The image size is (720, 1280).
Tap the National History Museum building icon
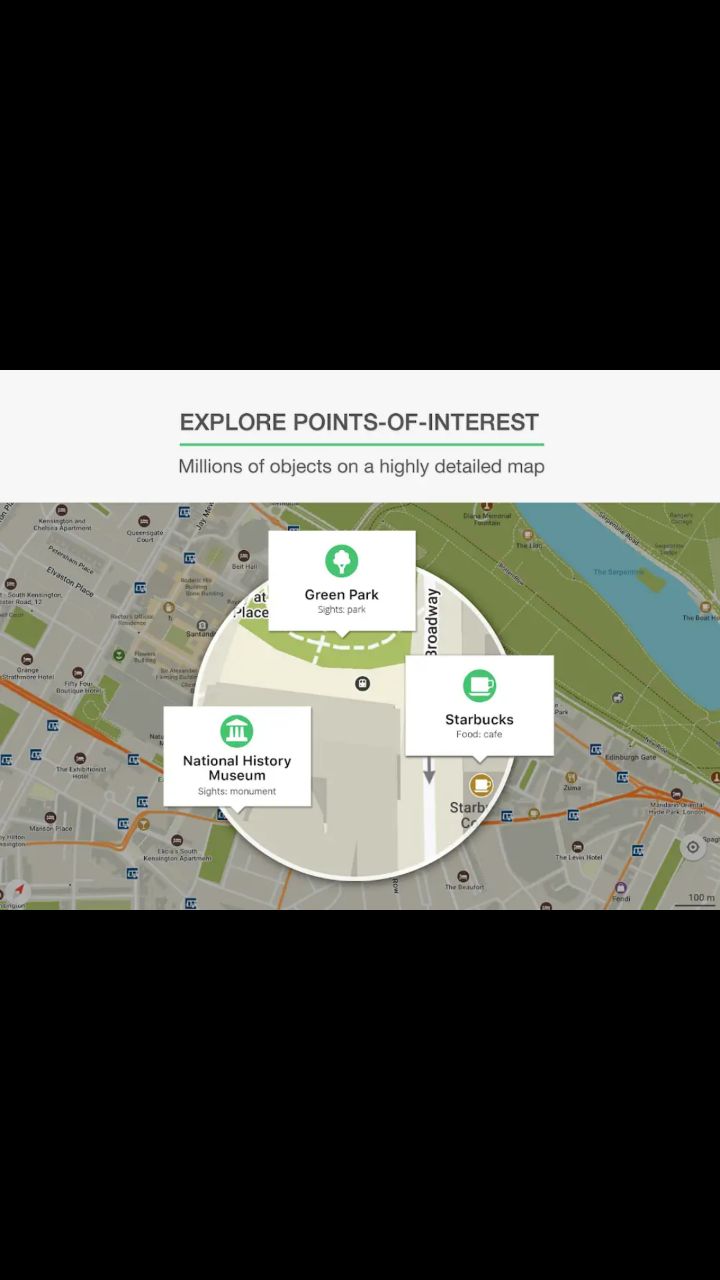coord(236,731)
